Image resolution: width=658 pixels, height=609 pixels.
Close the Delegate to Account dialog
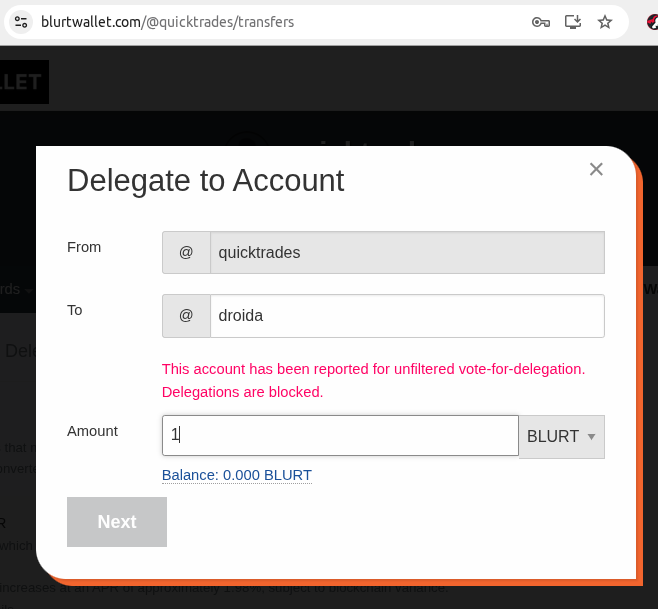(596, 169)
